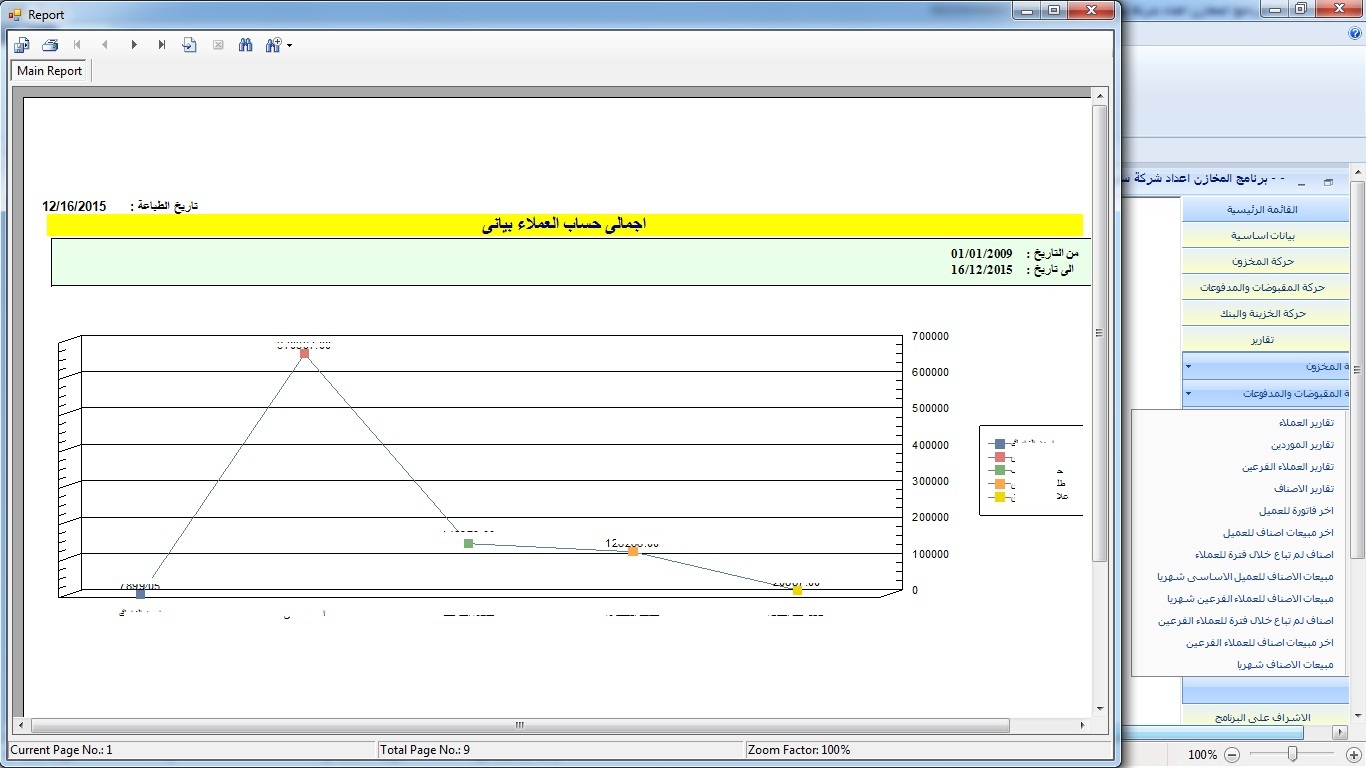
Task: Adjust the 100% zoom slider handle
Action: tap(1293, 754)
